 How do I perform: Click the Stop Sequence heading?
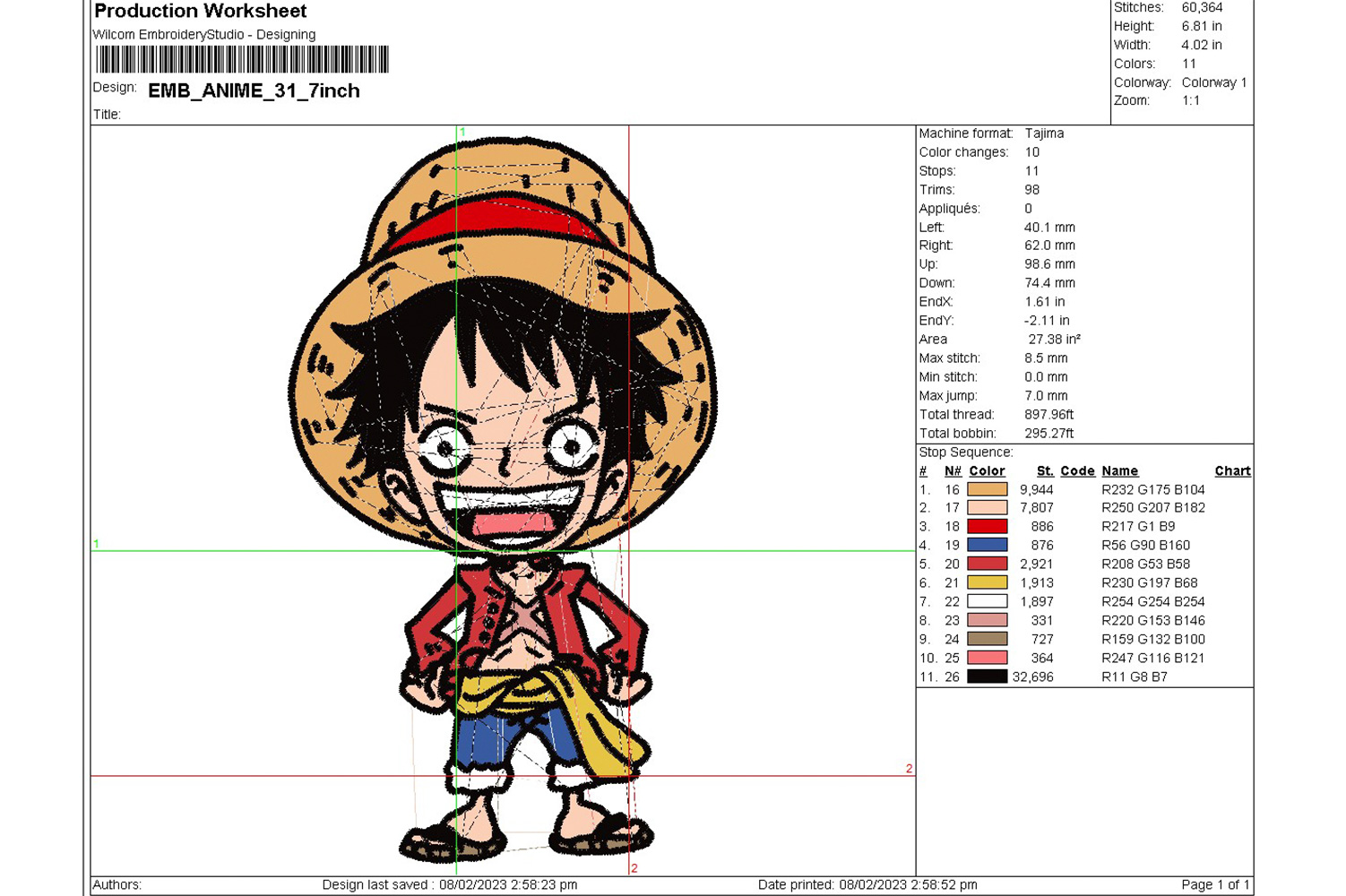[965, 452]
